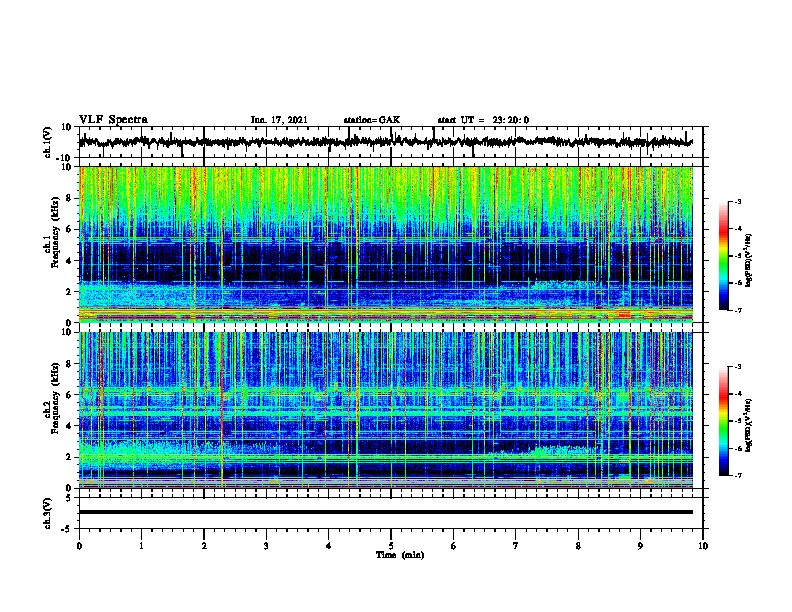Click the "-7" label on the ch.2 color scale
Screen dimensions: 792x612
pos(737,475)
